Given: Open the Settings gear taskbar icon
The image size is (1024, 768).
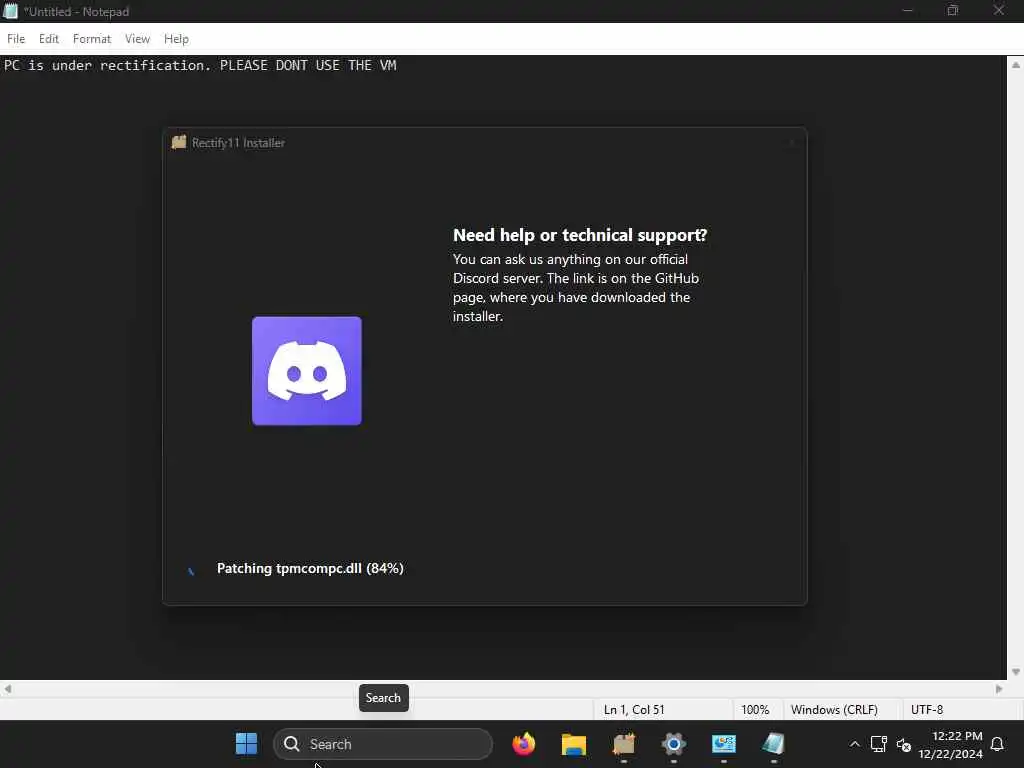Looking at the screenshot, I should (673, 743).
